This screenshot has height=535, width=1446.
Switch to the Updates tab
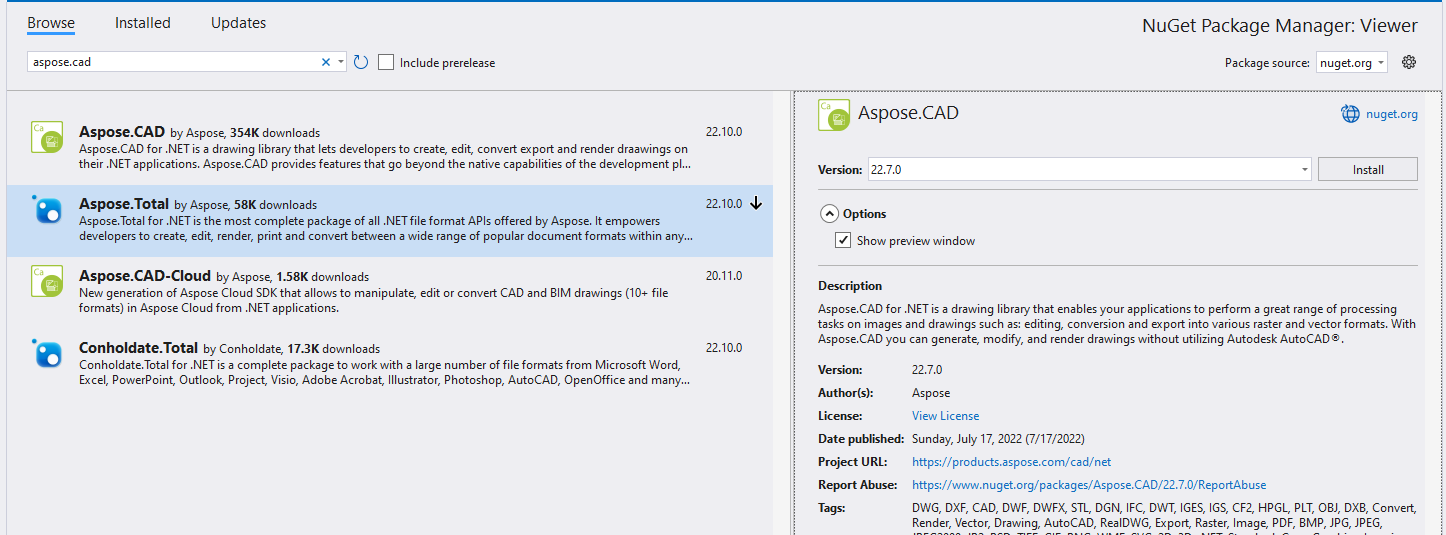click(238, 23)
